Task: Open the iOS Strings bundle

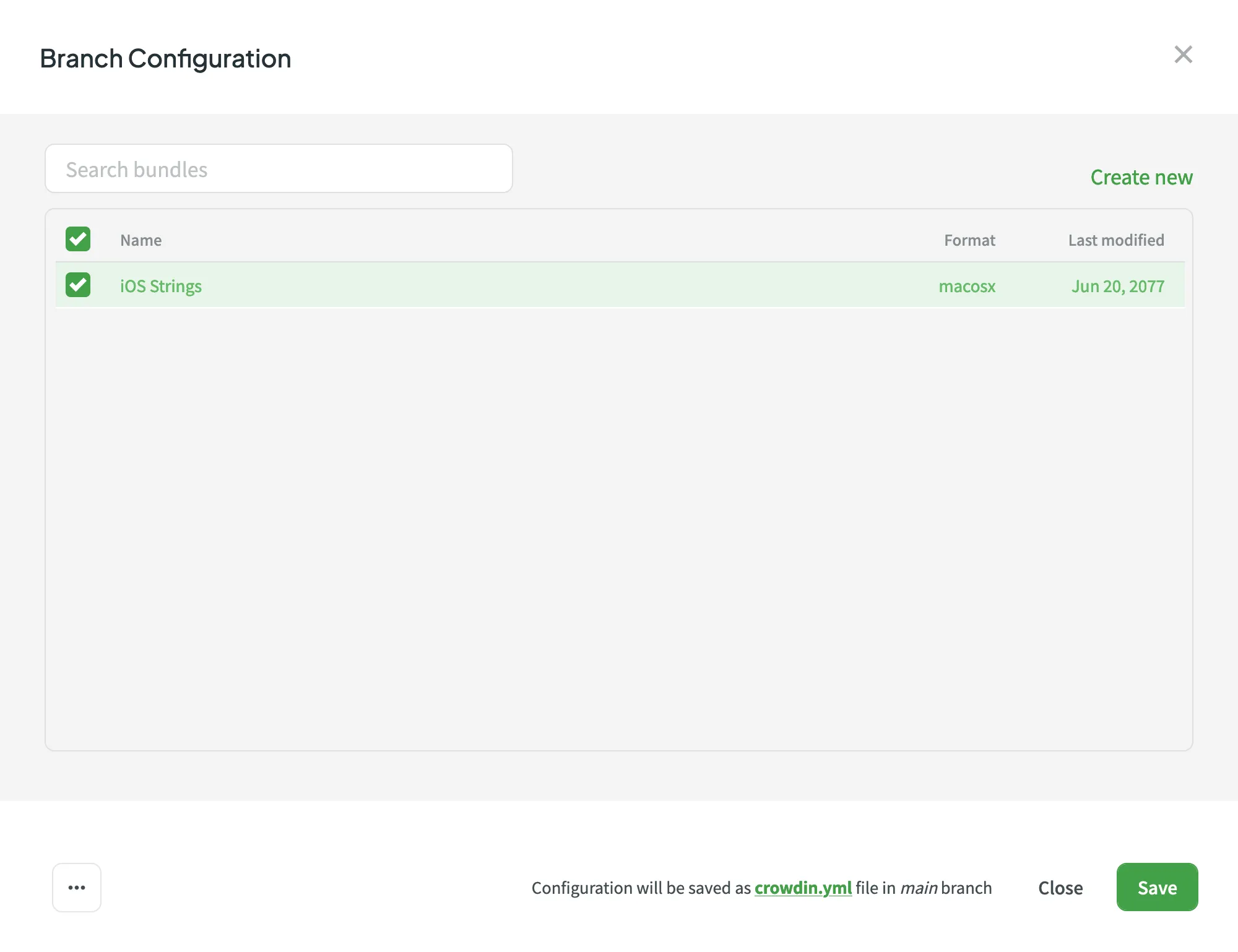Action: click(x=160, y=286)
